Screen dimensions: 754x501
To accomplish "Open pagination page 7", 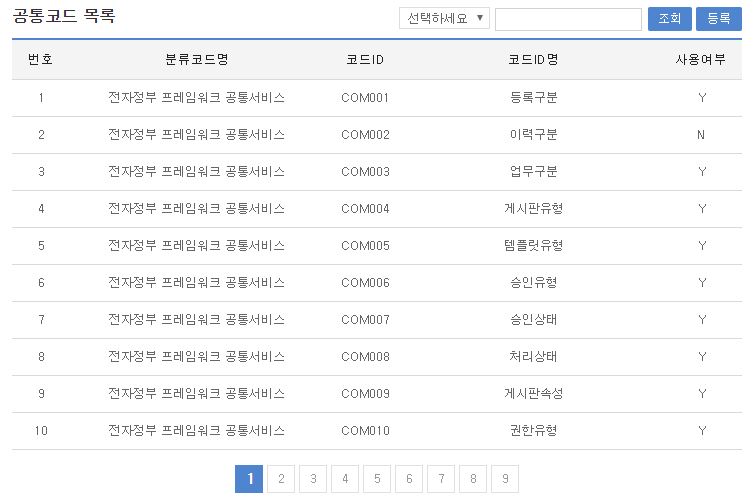I will click(x=441, y=479).
